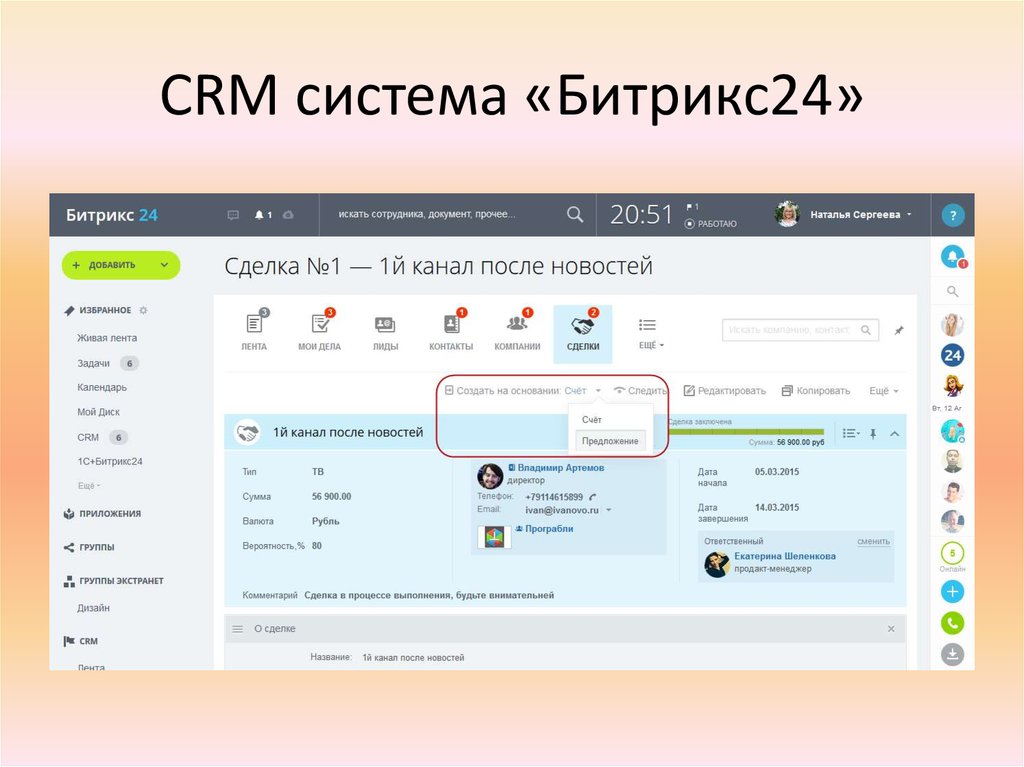
Task: Open Екатерина Шеленкова profile link
Action: 784,556
